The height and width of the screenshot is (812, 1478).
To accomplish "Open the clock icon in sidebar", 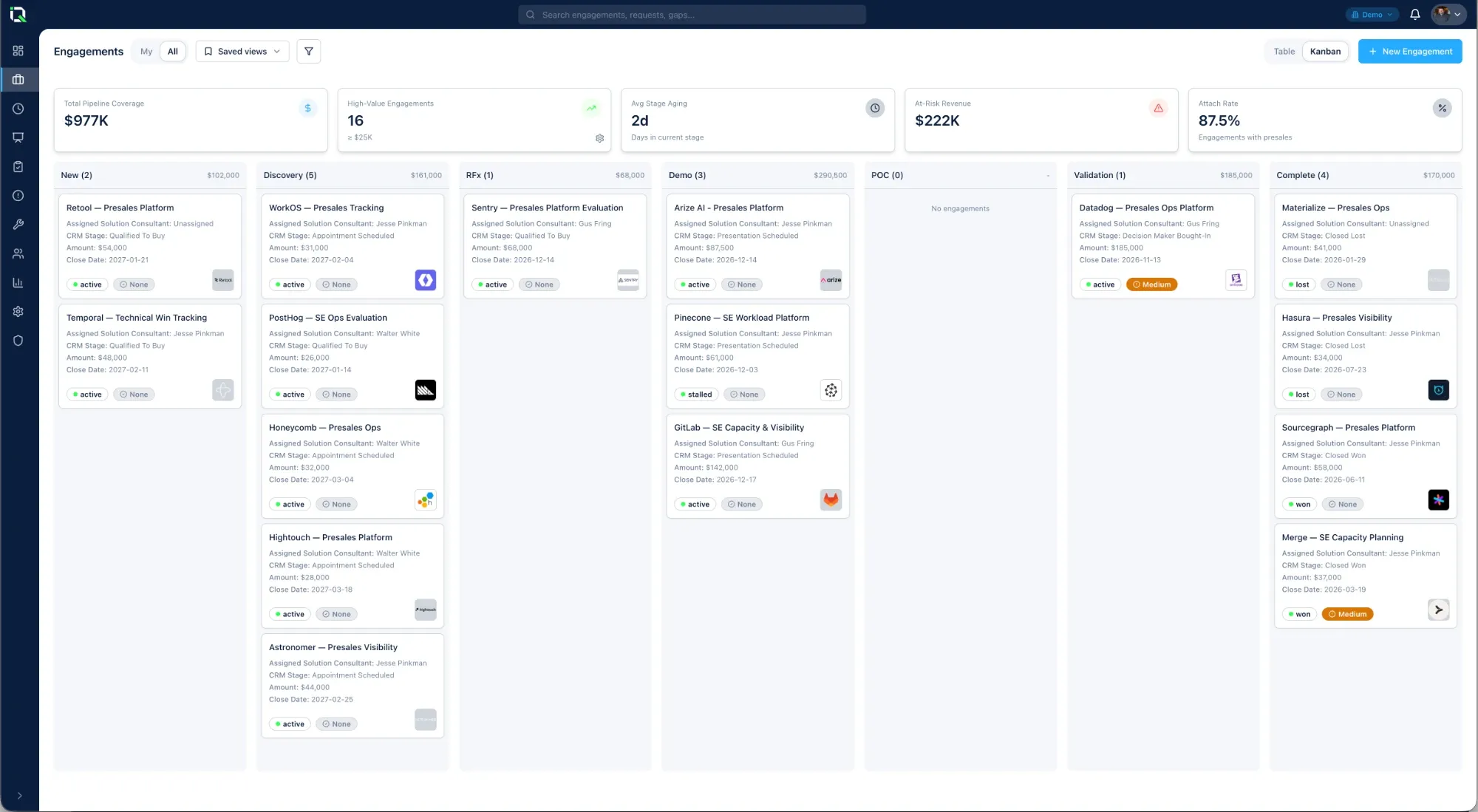I will (x=18, y=109).
